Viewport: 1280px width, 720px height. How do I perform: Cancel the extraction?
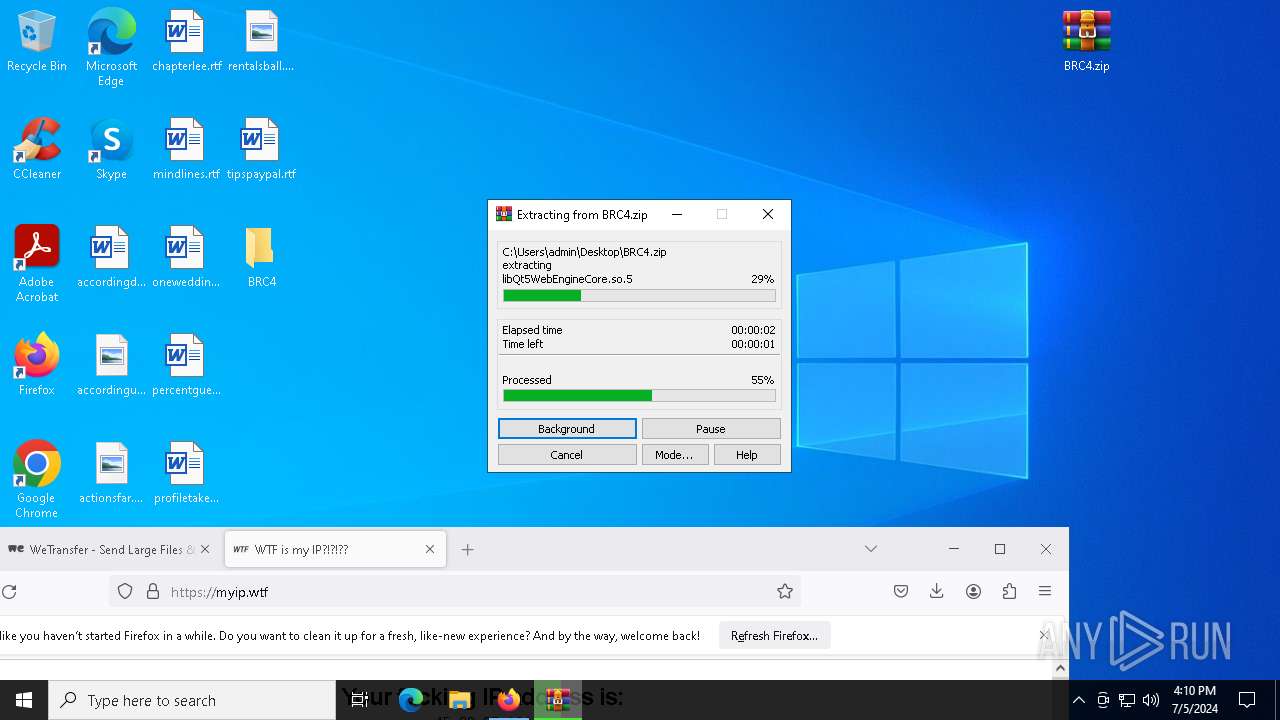pos(567,455)
